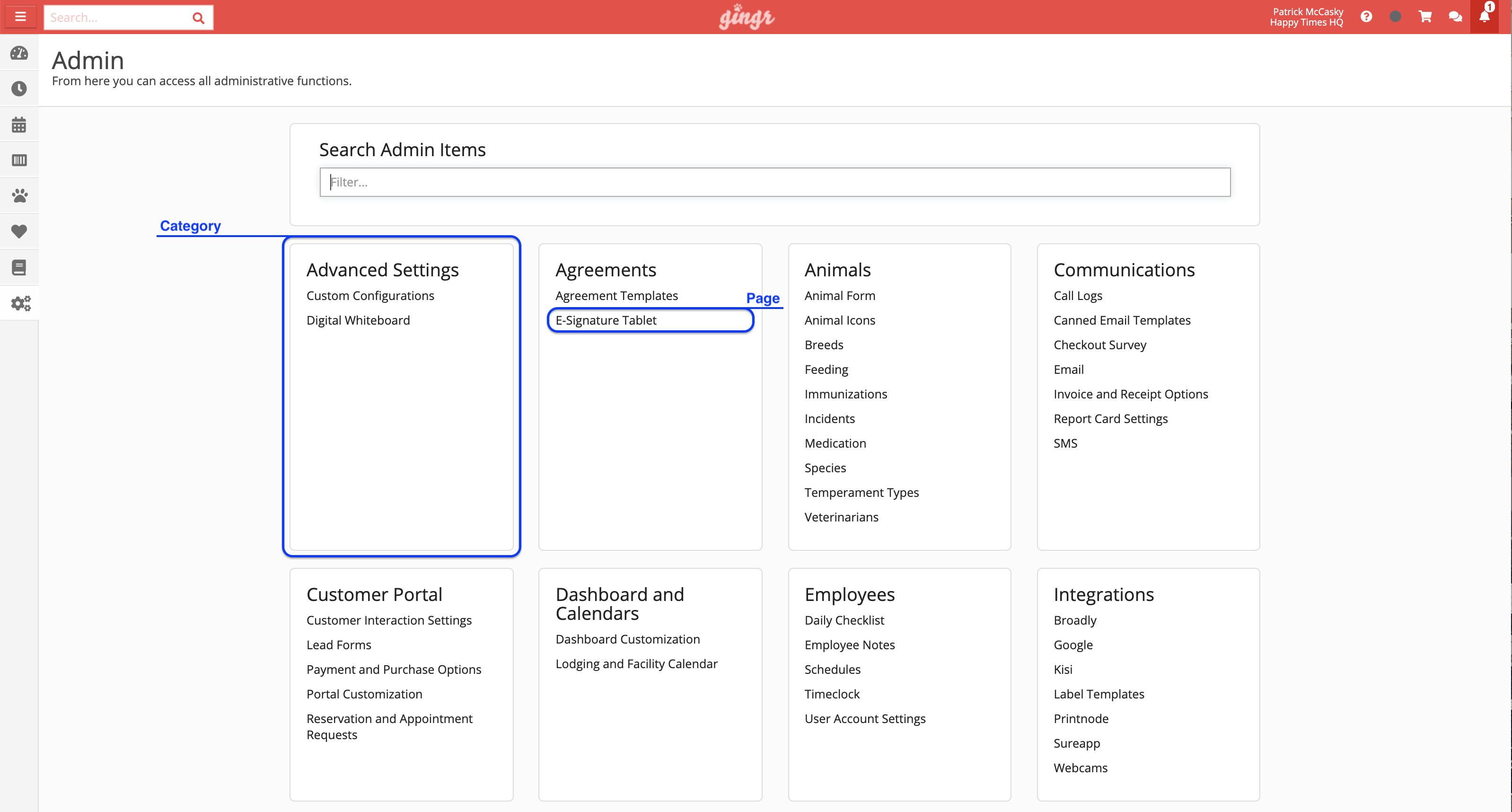Open Canned Email Templates
Image resolution: width=1512 pixels, height=812 pixels.
pos(1122,320)
